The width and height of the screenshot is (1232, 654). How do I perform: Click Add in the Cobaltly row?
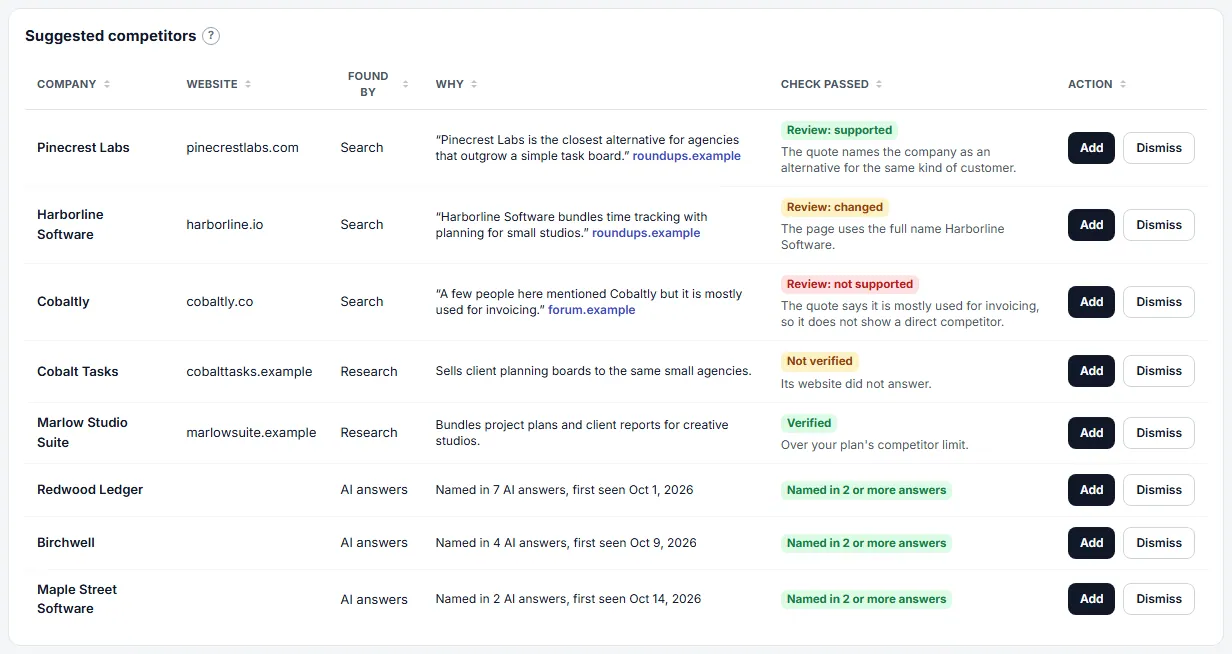1091,302
